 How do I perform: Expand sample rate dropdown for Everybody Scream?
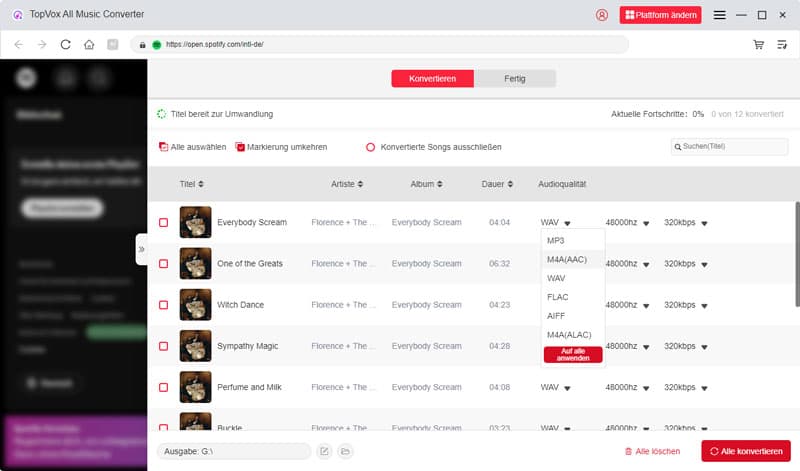646,223
